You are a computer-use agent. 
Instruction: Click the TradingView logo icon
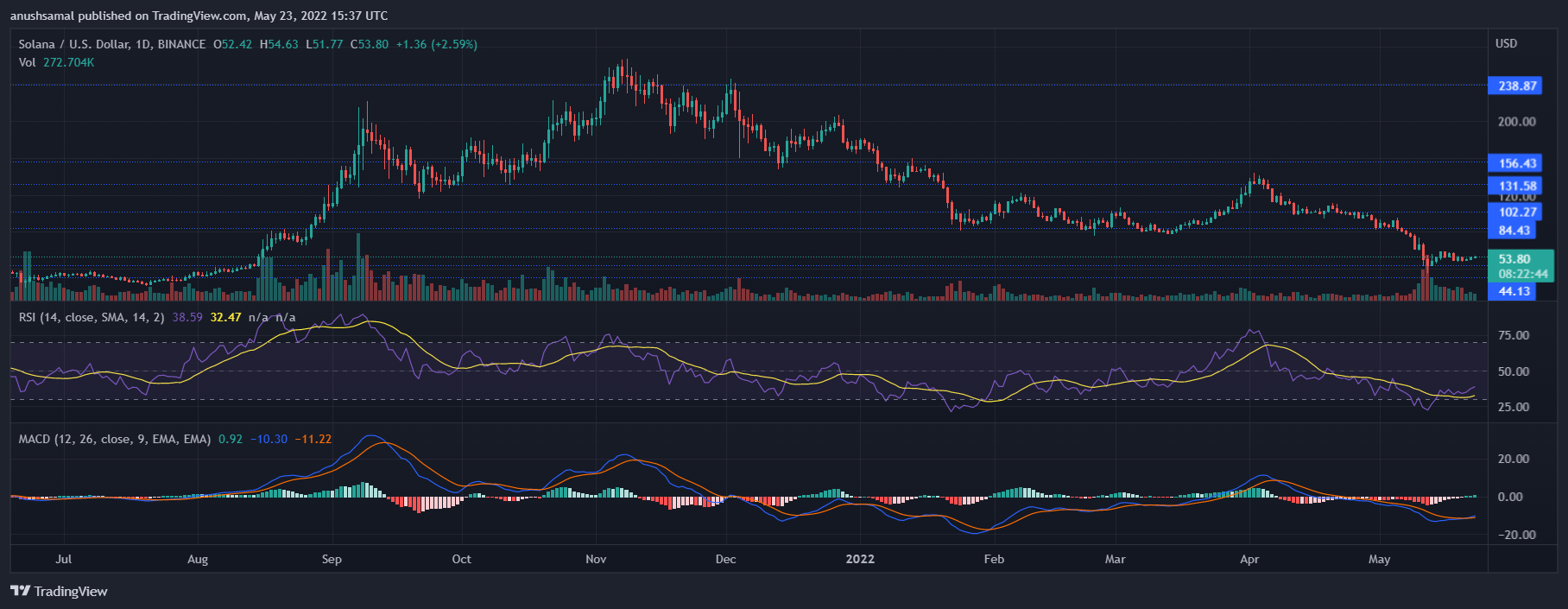click(20, 591)
